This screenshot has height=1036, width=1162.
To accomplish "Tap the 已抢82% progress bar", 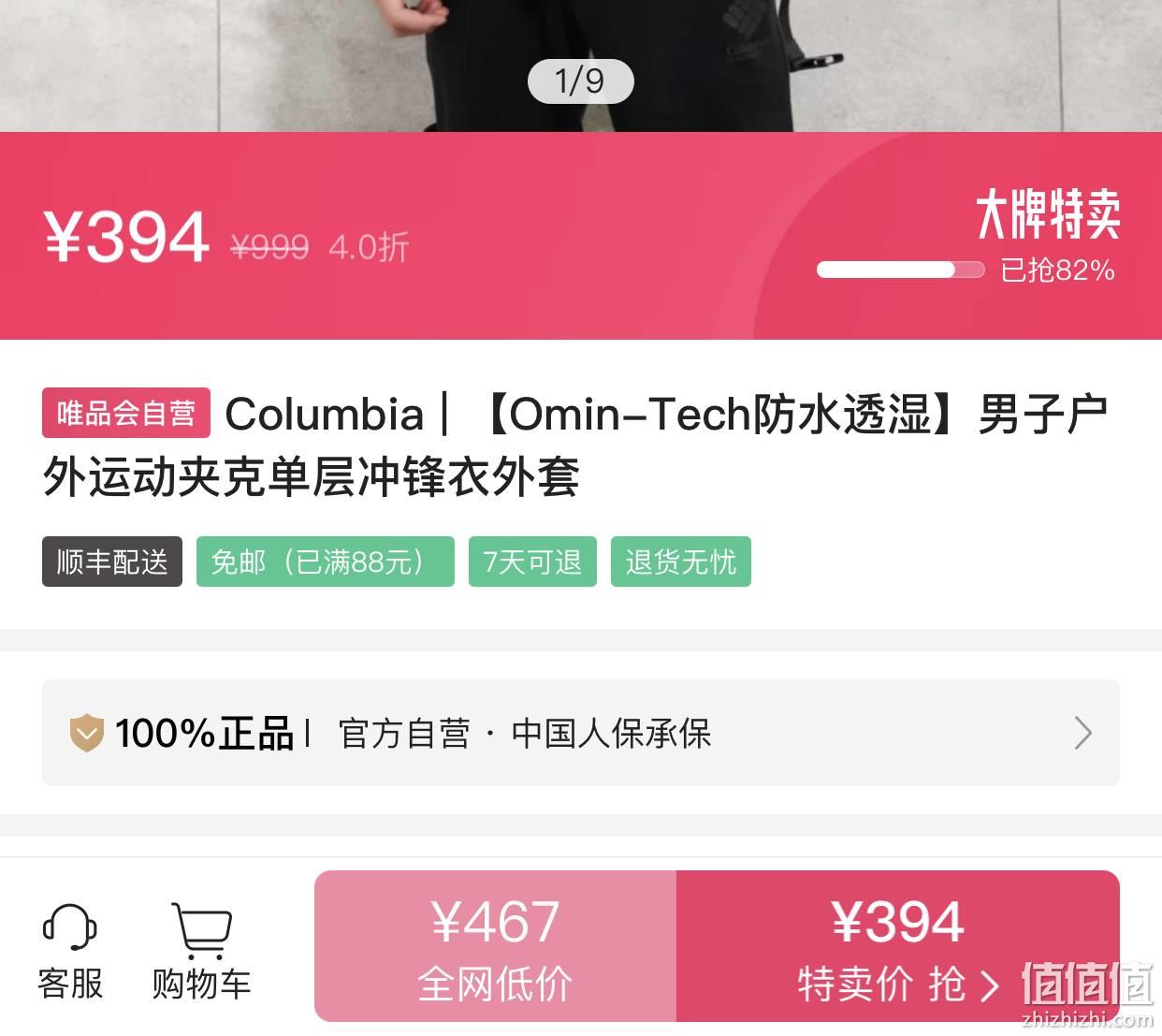I will (900, 270).
